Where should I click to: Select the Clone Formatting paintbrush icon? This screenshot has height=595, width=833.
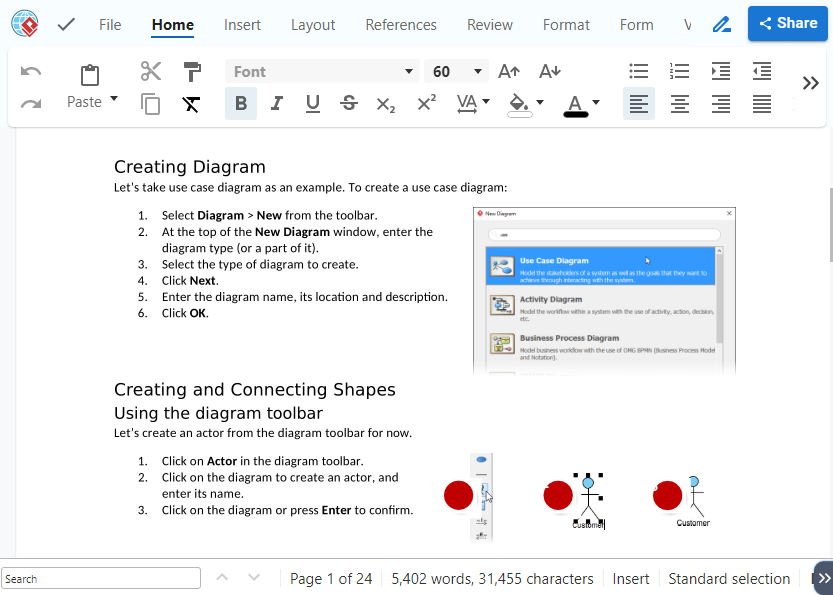pyautogui.click(x=192, y=71)
